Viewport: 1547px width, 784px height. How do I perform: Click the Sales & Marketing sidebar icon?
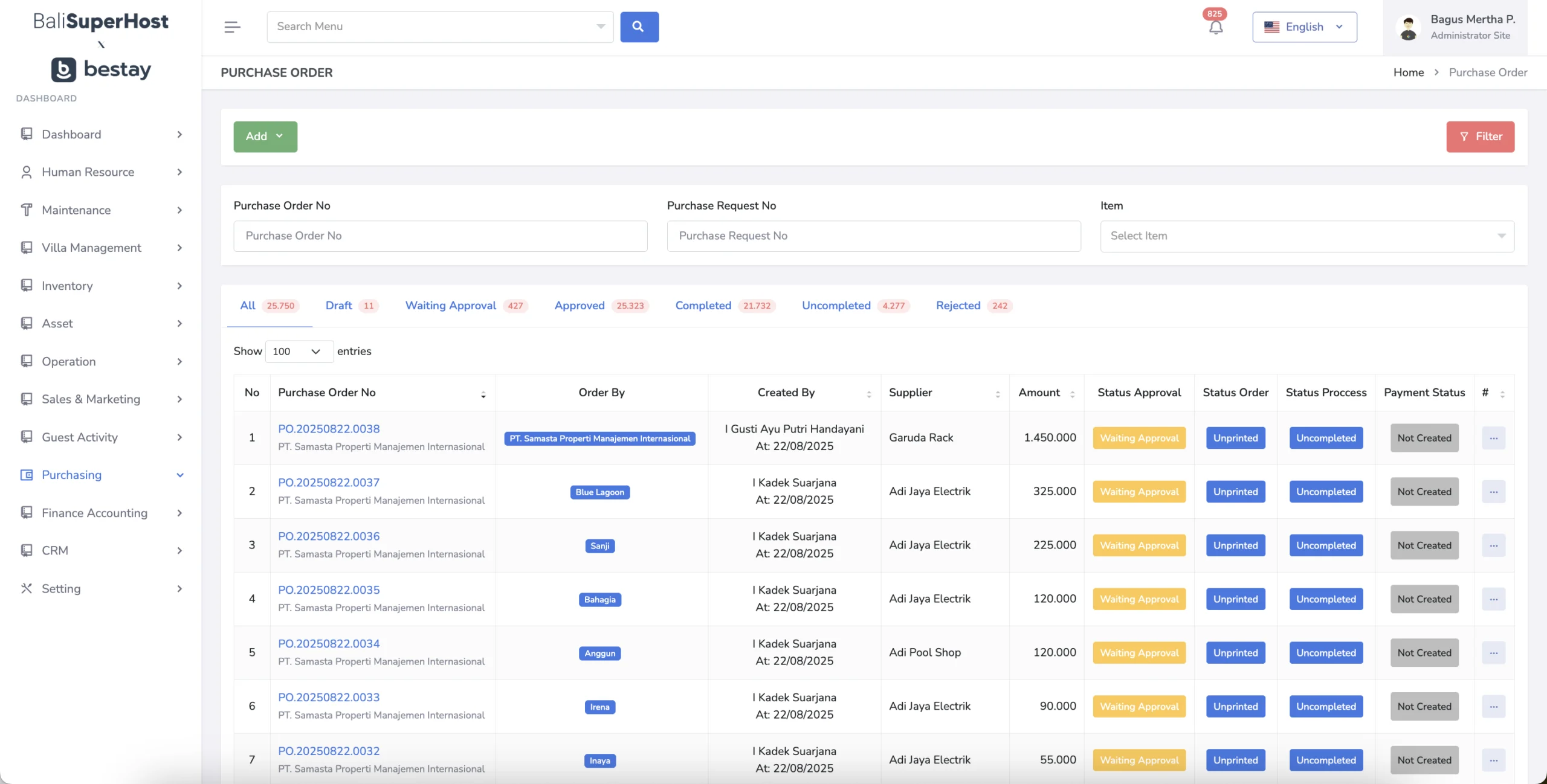[26, 399]
